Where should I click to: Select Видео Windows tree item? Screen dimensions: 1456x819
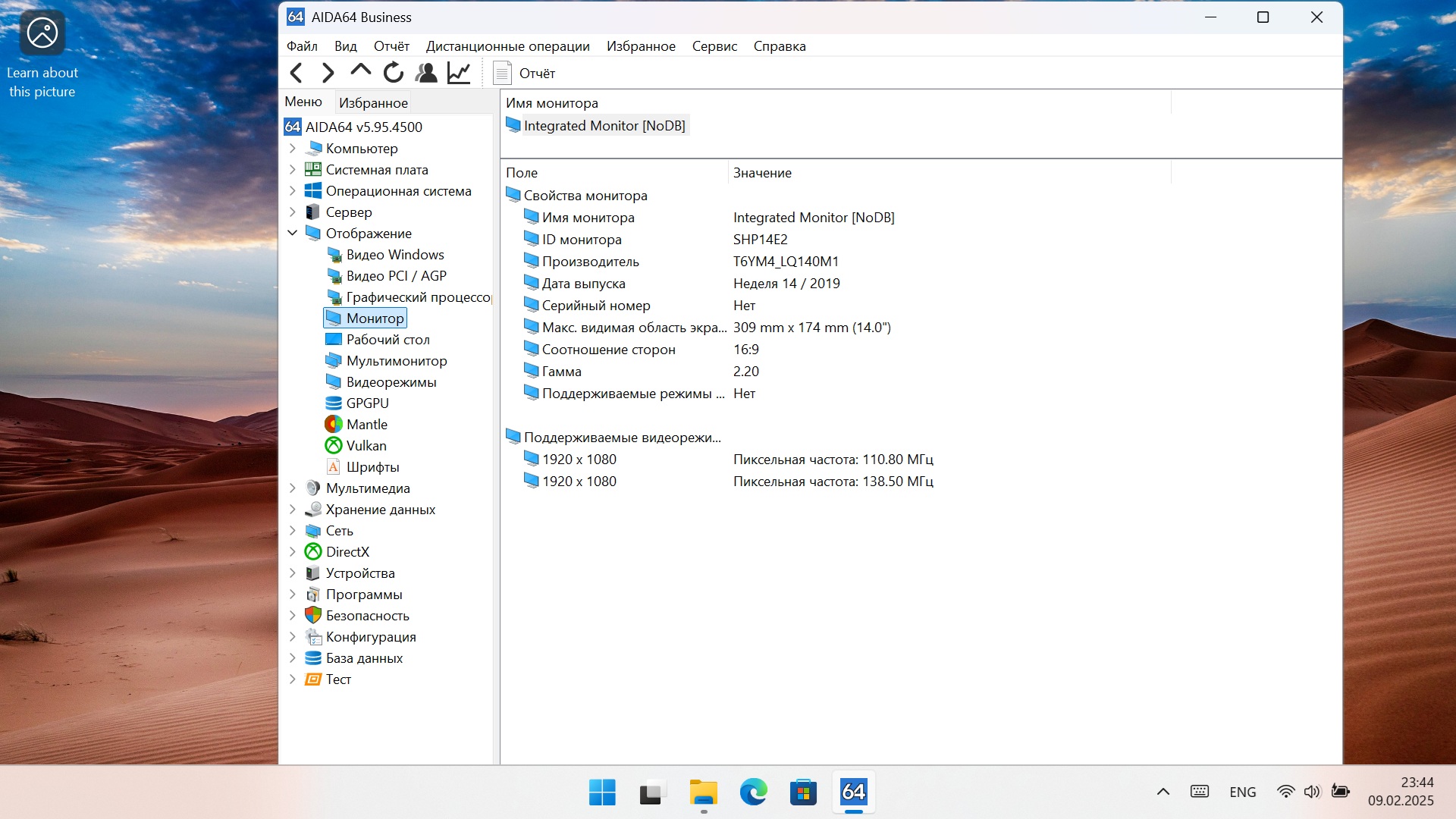[394, 255]
